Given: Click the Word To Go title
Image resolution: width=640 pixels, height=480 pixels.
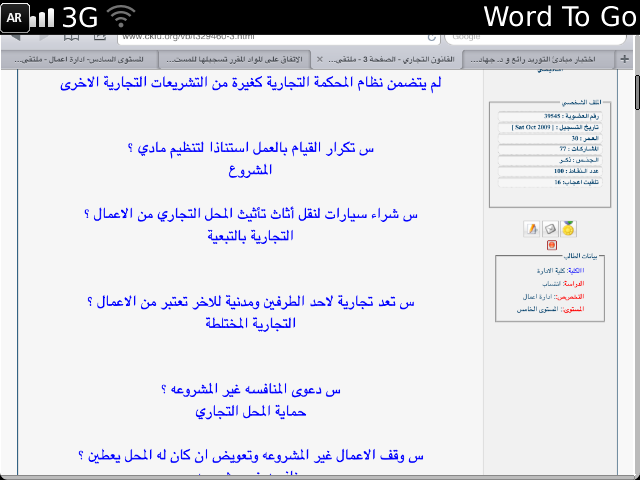Looking at the screenshot, I should point(560,17).
